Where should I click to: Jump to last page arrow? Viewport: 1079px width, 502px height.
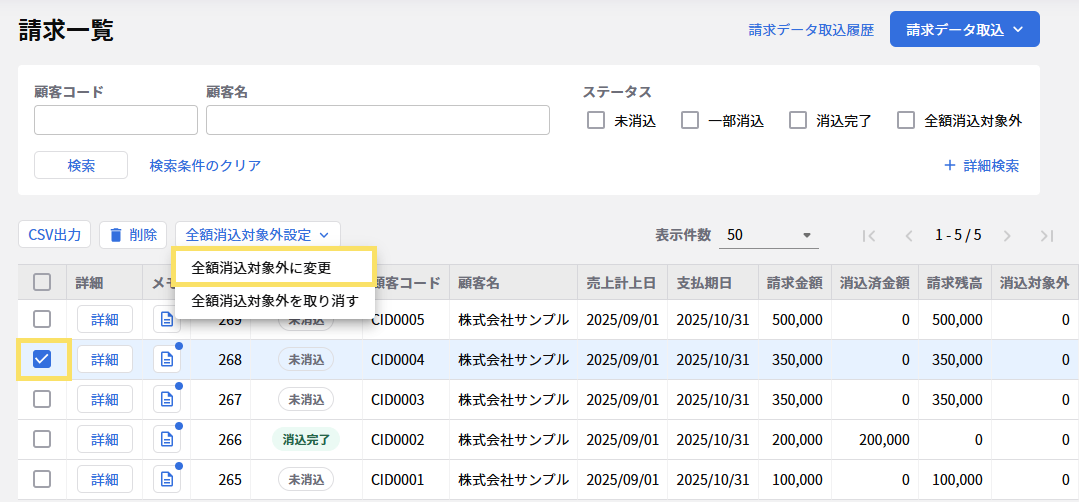click(1047, 236)
